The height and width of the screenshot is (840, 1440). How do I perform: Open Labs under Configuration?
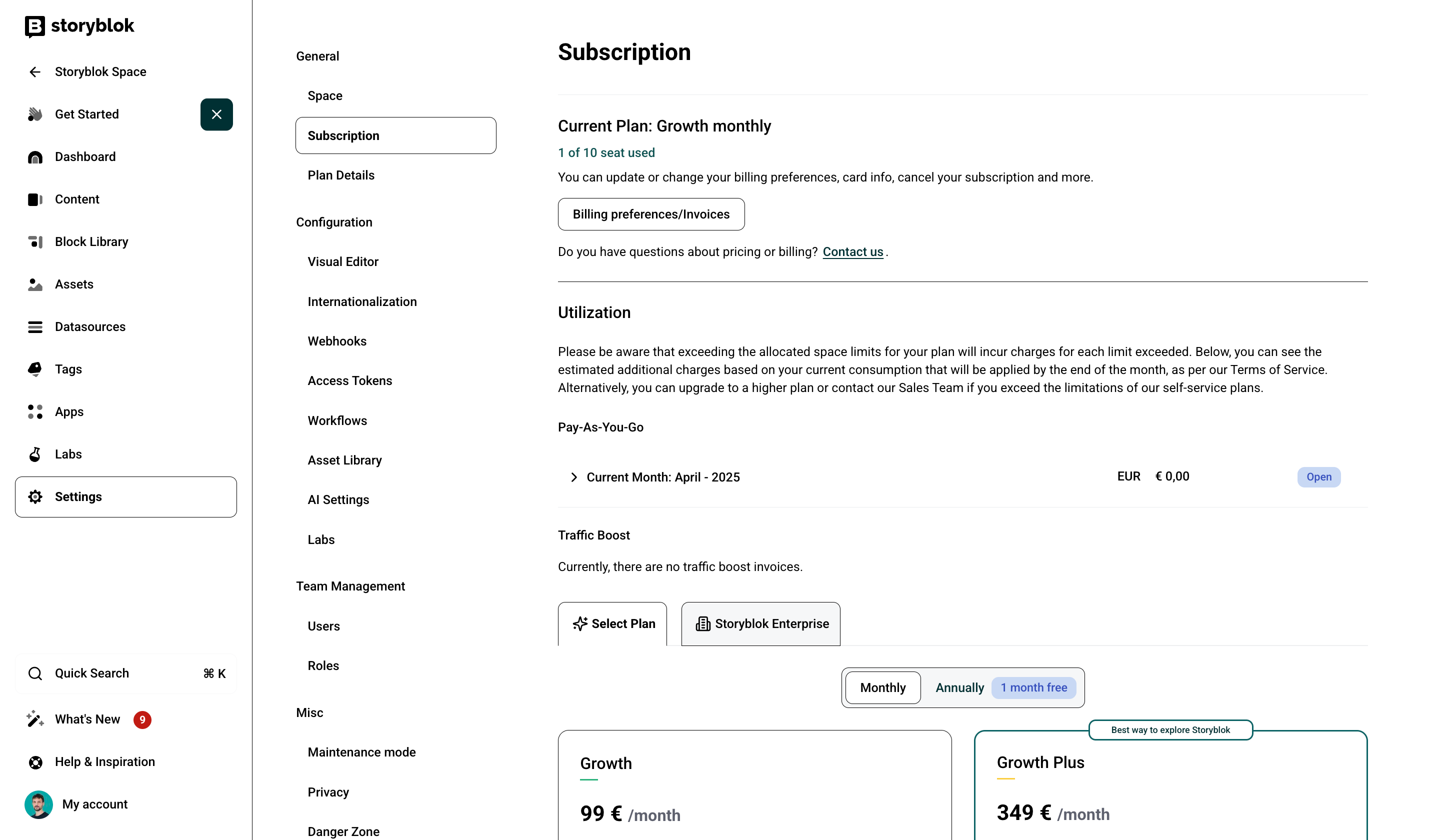(321, 539)
